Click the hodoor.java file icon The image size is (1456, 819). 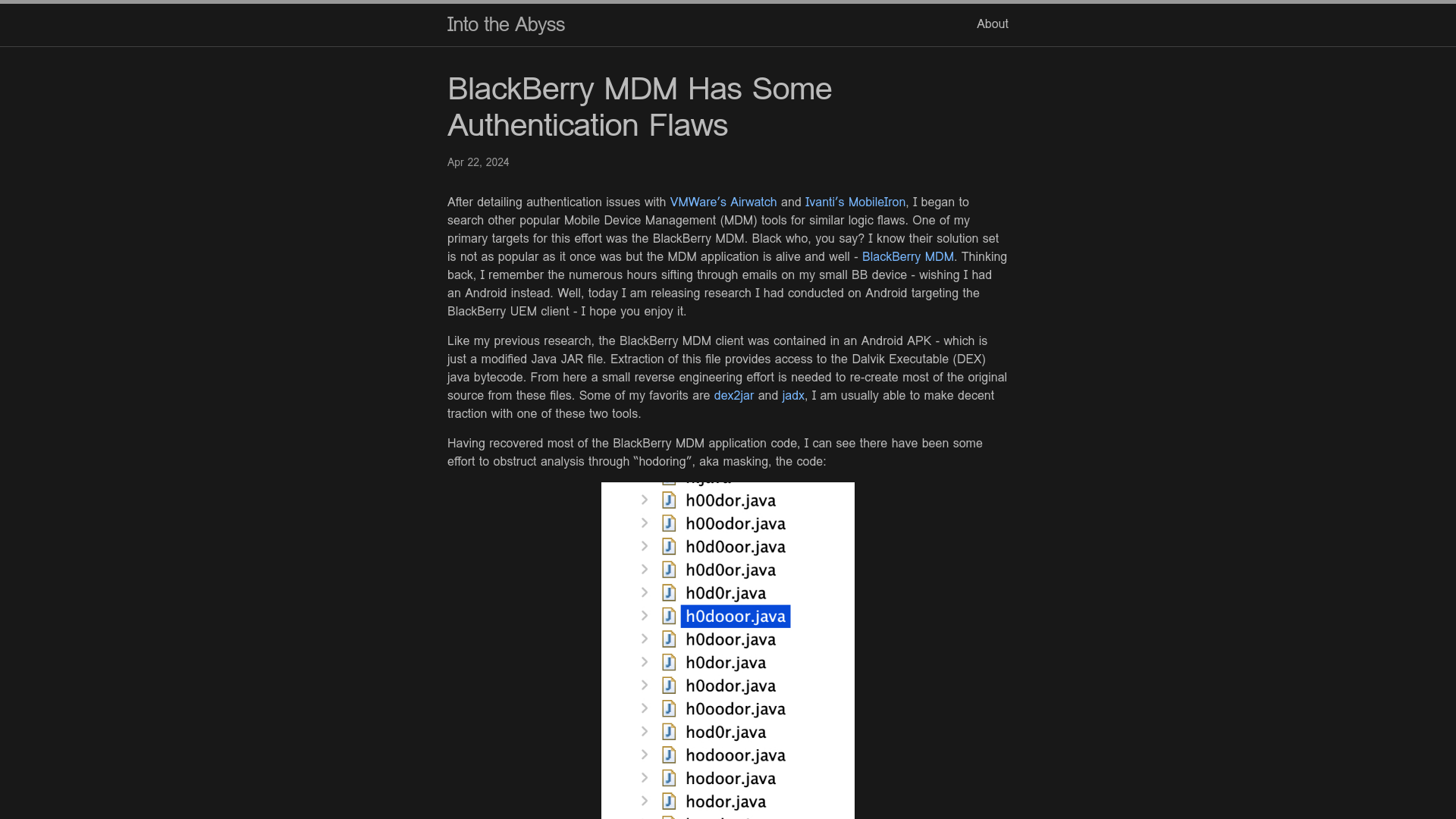[x=668, y=778]
